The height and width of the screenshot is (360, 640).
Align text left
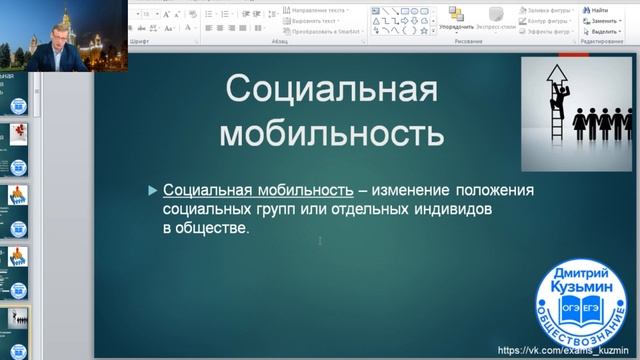[209, 28]
